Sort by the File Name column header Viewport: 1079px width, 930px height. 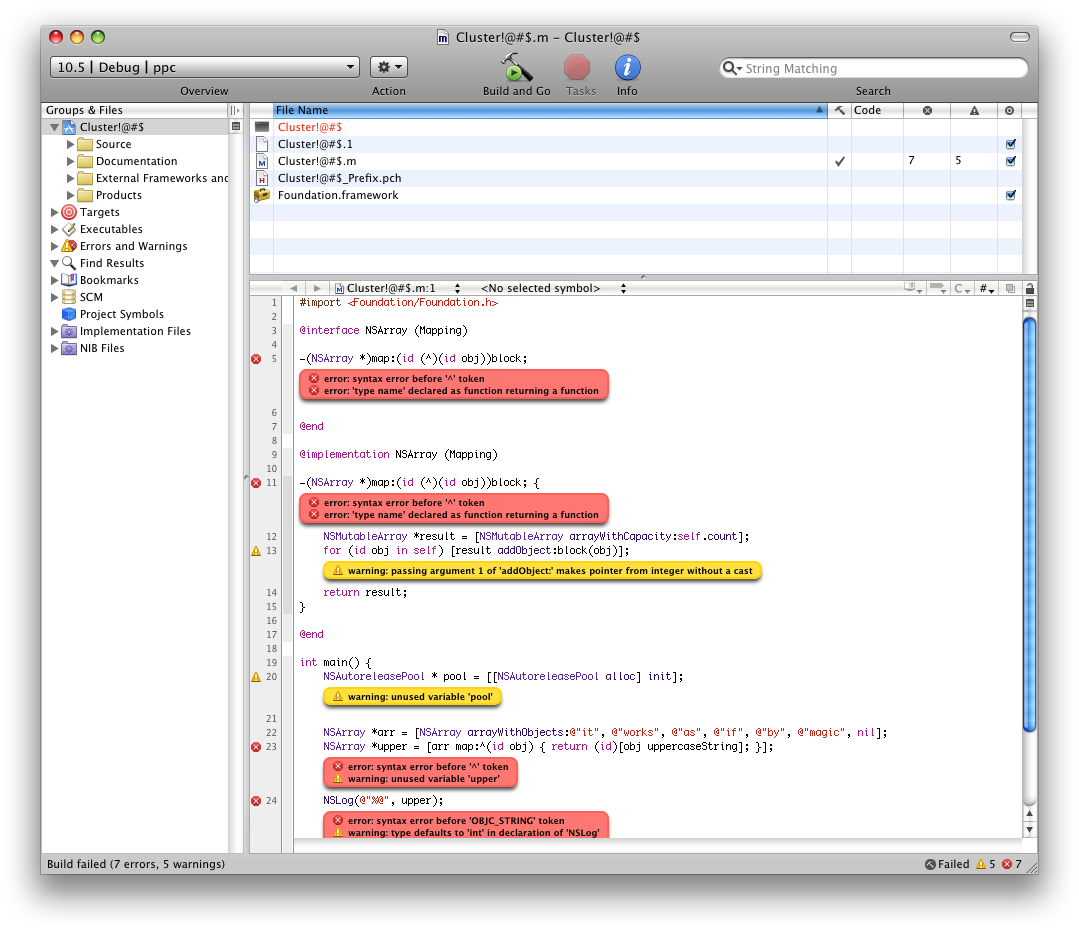click(550, 110)
